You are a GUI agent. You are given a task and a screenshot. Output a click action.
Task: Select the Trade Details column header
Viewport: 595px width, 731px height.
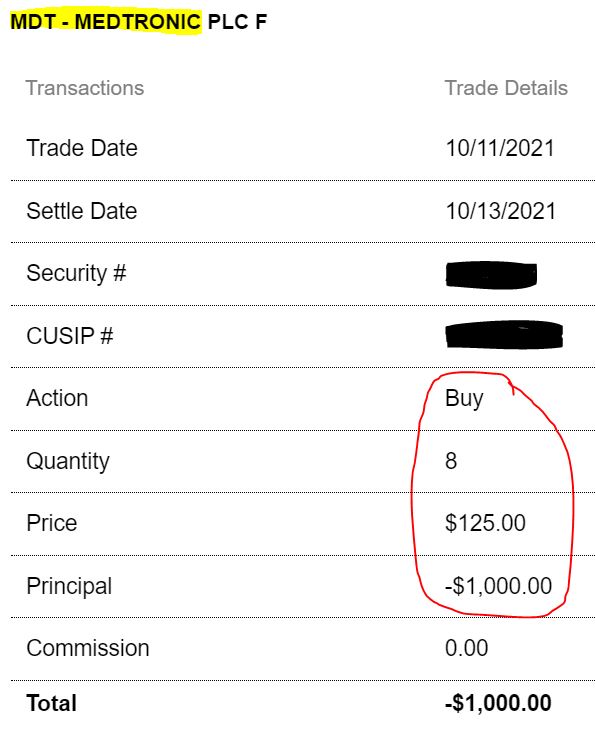(506, 88)
